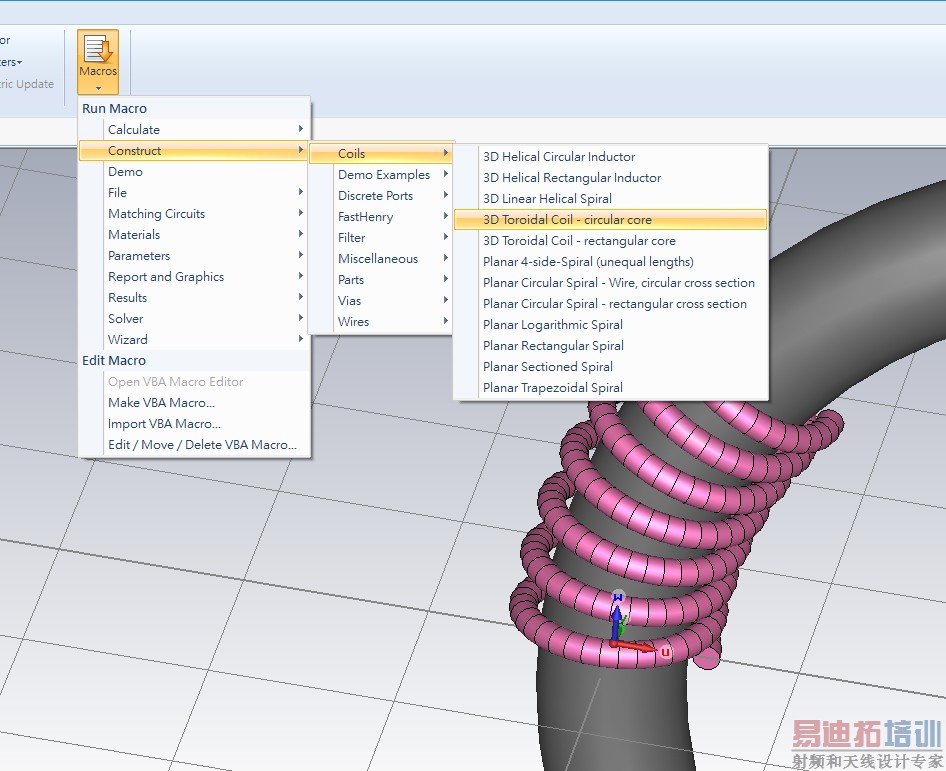This screenshot has width=946, height=771.
Task: Run Planar Sectioned Spiral macro
Action: (x=611, y=367)
